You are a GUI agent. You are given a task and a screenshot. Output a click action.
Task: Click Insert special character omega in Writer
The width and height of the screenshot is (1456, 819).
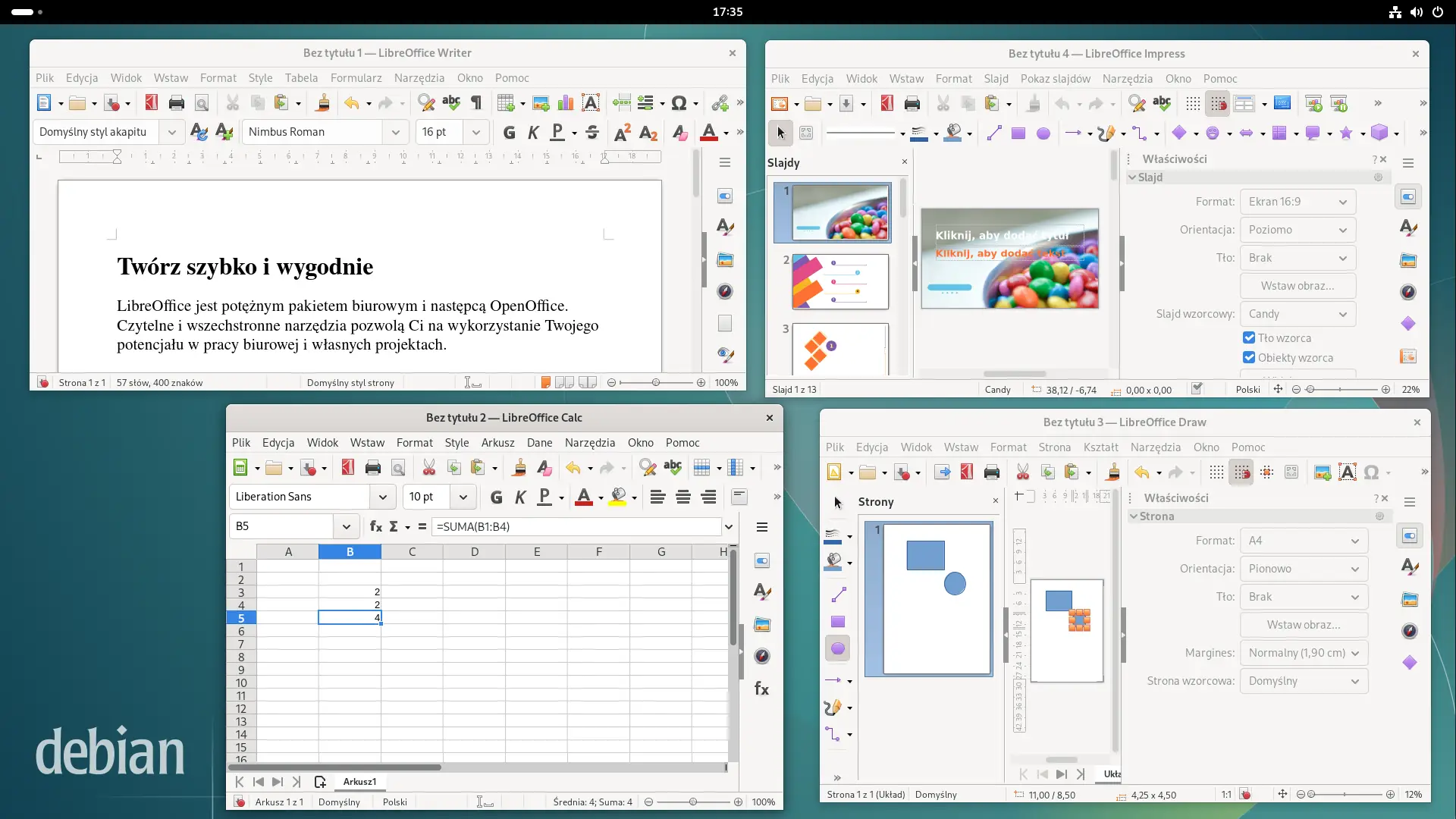(679, 103)
